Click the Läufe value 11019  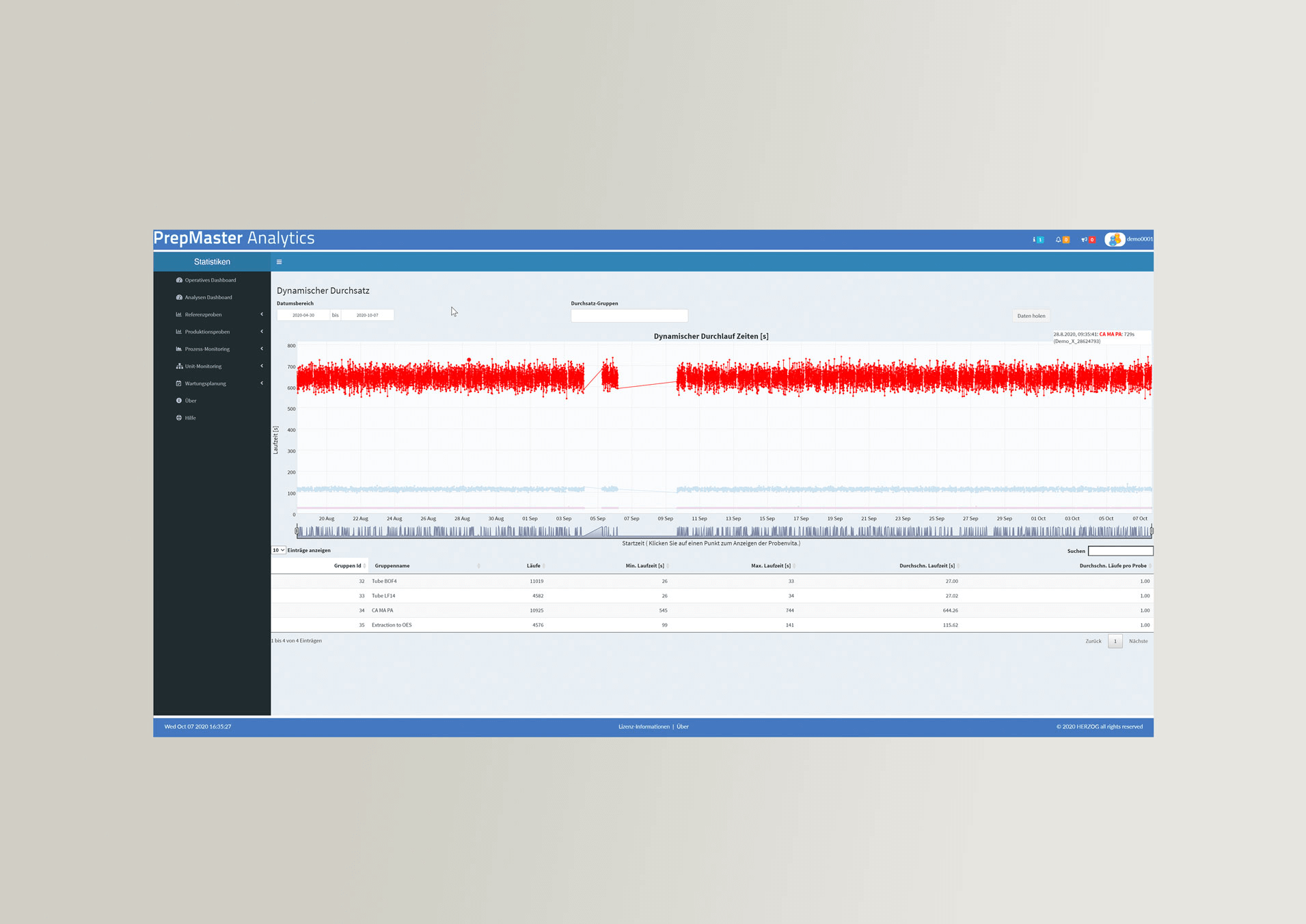[536, 581]
